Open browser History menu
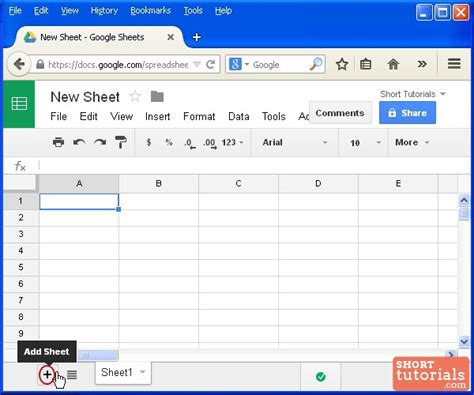Screen dimensions: 474x395 pos(104,11)
